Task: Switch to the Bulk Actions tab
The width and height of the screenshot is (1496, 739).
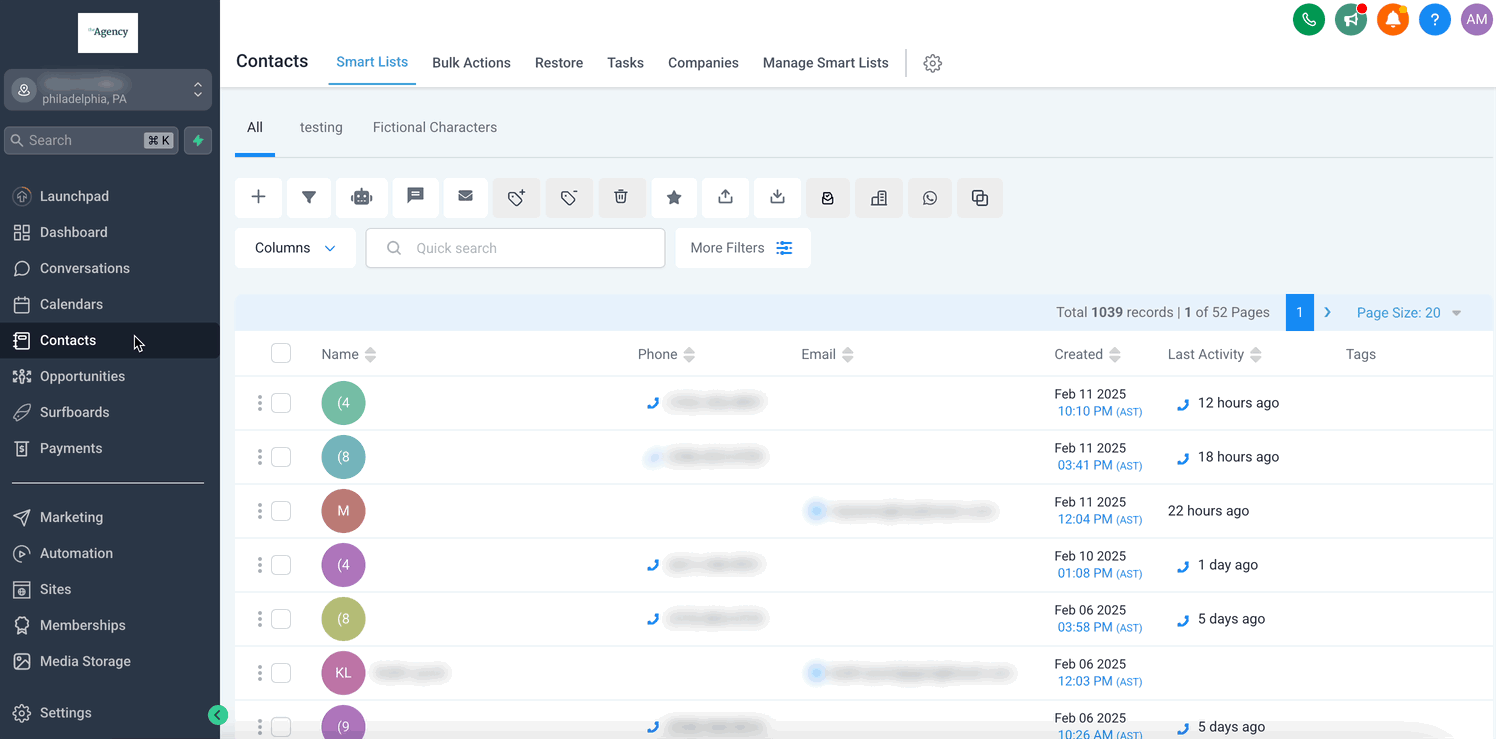Action: [471, 63]
